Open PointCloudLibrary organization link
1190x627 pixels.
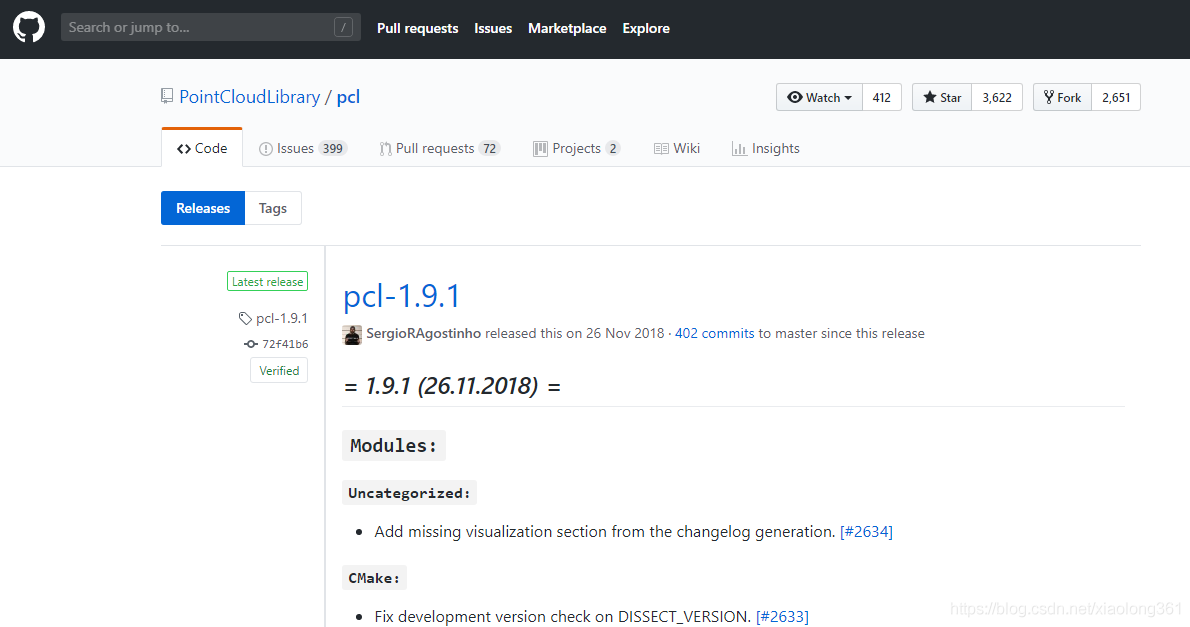(x=250, y=97)
